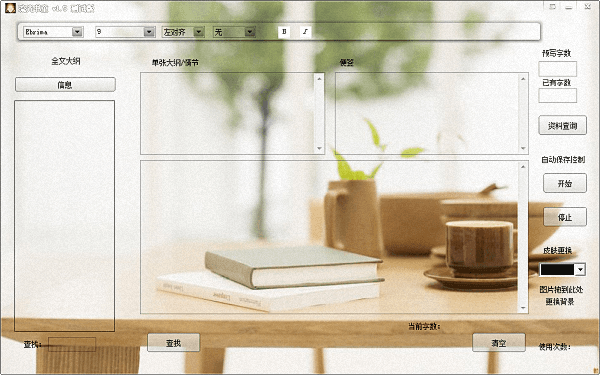Click the application icon in the title bar
600x375 pixels.
[x=10, y=8]
